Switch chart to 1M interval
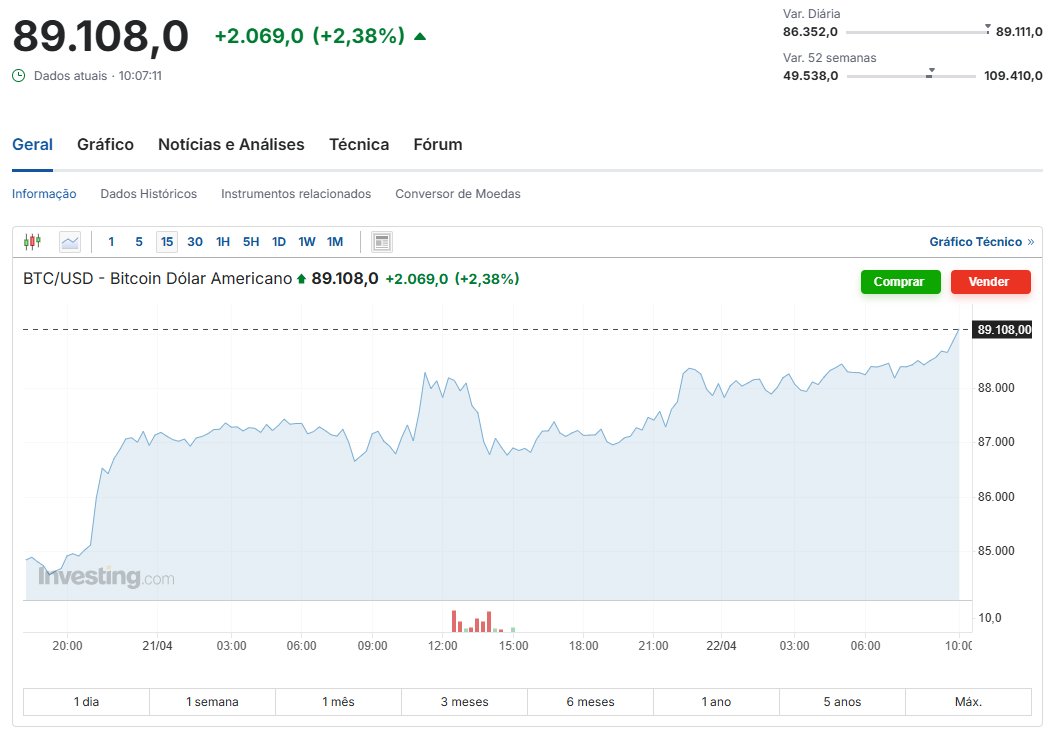 click(335, 241)
